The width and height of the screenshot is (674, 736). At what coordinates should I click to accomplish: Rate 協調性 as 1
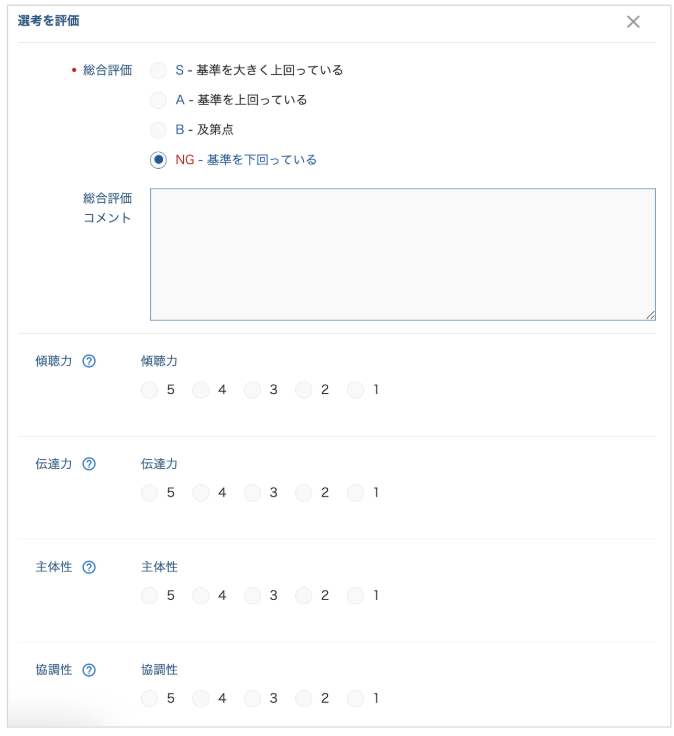[355, 698]
